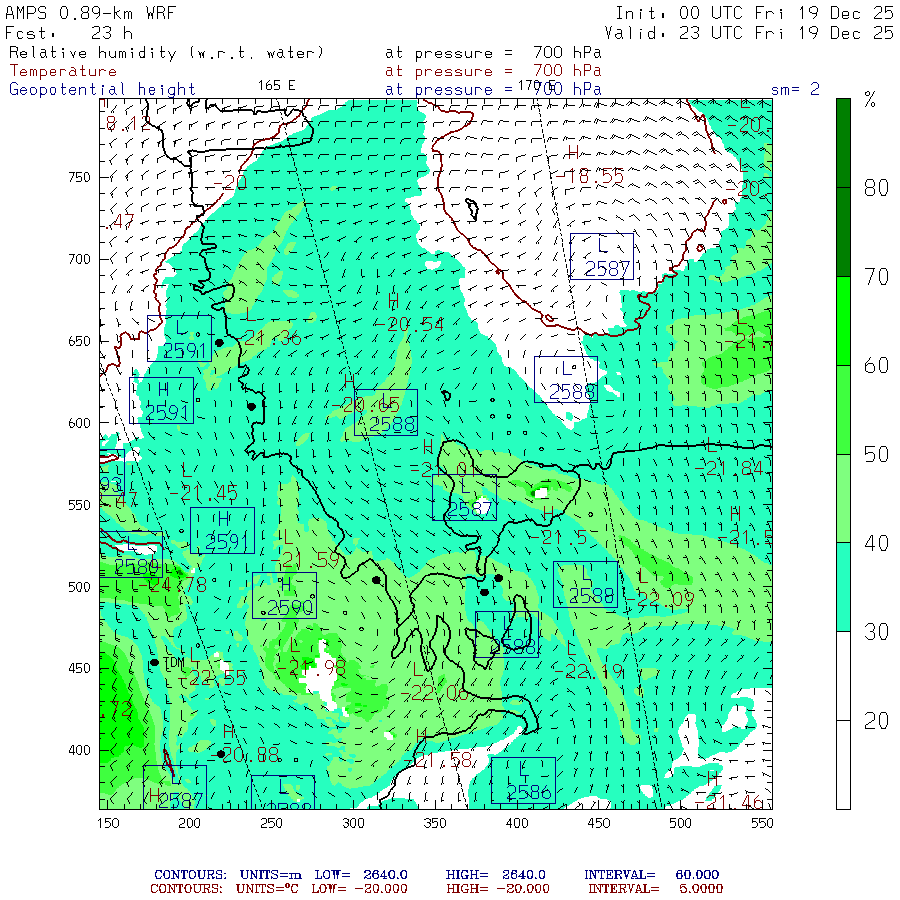900x900 pixels.
Task: Click the '750' tick label on the y-axis
Action: point(79,177)
